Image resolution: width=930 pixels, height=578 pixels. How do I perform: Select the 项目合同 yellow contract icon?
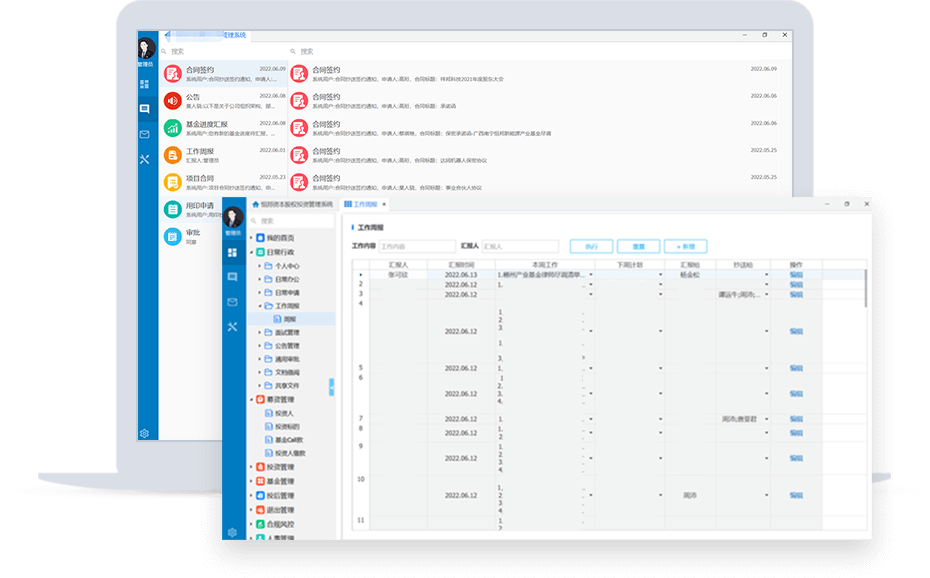pos(172,182)
